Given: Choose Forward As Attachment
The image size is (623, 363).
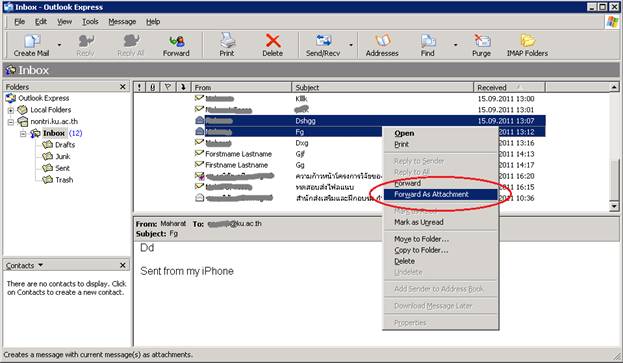Looking at the screenshot, I should (441, 194).
